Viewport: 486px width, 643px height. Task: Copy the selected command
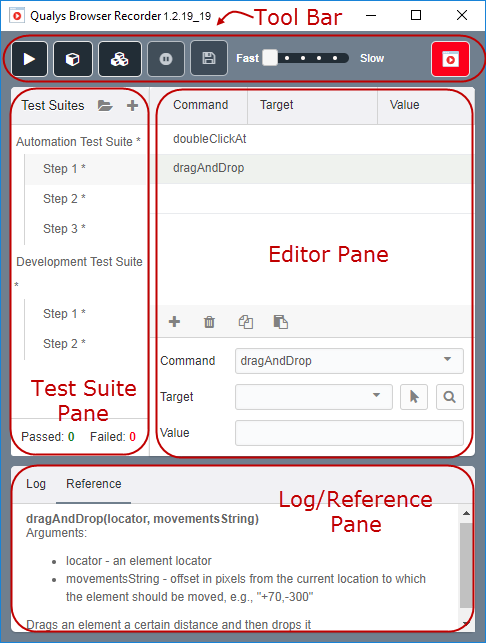(246, 322)
